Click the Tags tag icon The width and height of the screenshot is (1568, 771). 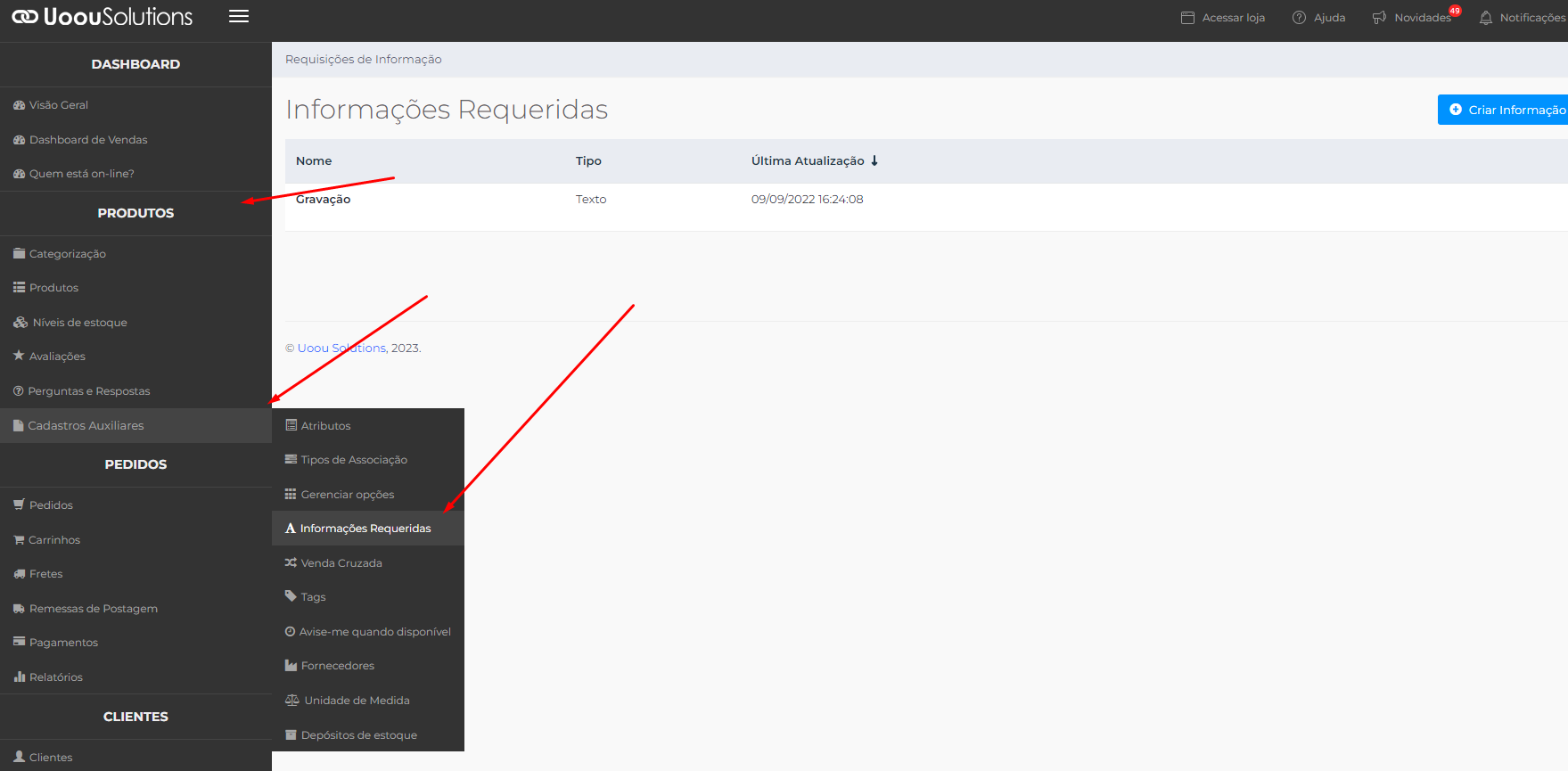(291, 596)
